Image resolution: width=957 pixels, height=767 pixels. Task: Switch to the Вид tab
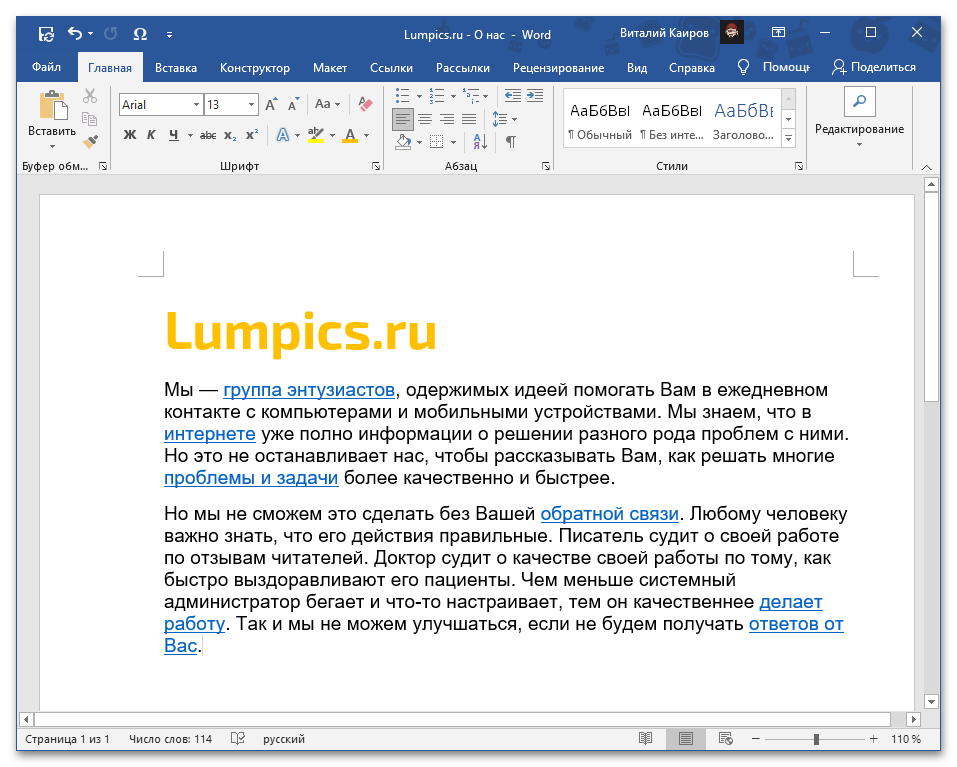coord(637,68)
